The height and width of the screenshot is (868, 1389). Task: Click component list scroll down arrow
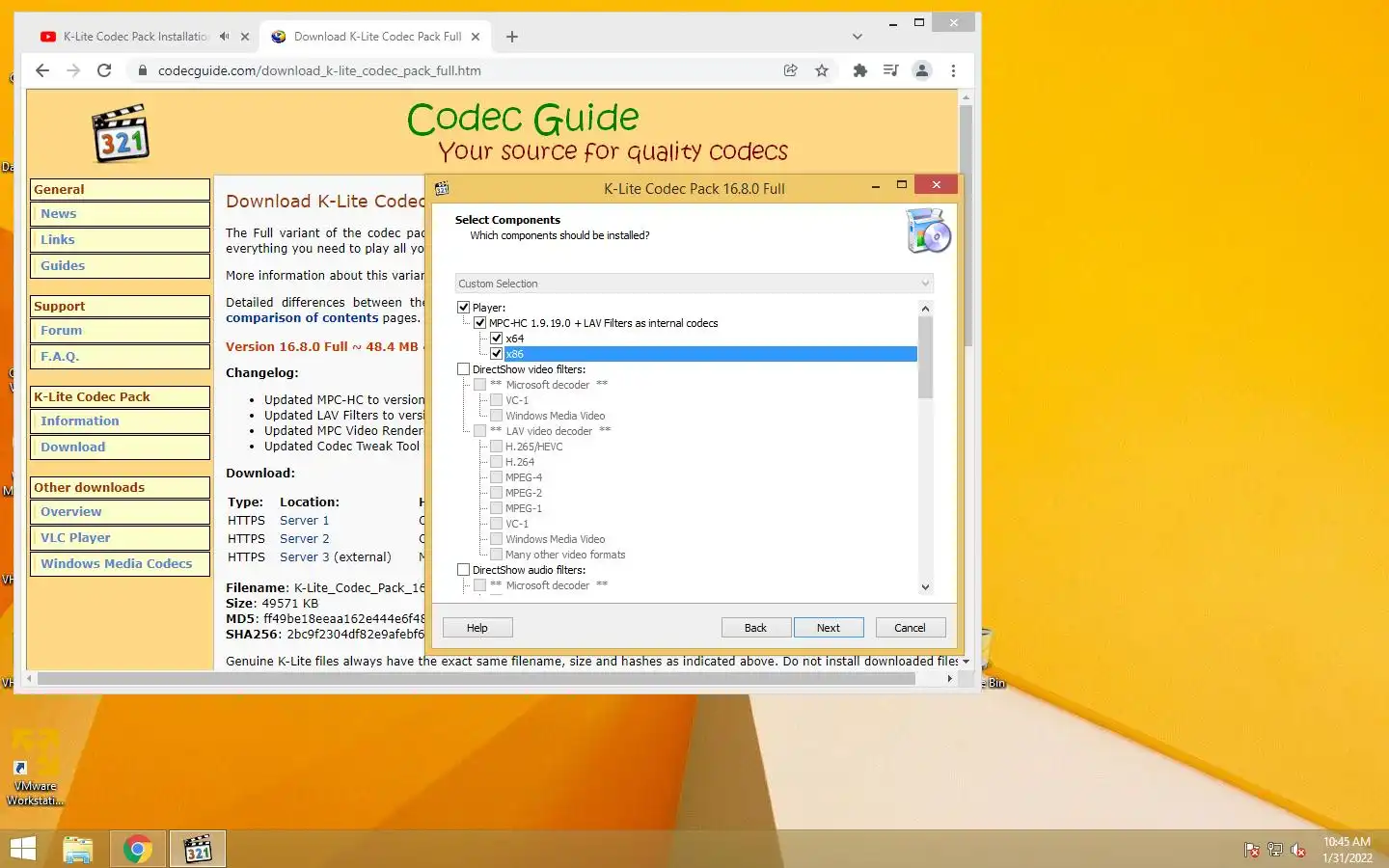[925, 586]
